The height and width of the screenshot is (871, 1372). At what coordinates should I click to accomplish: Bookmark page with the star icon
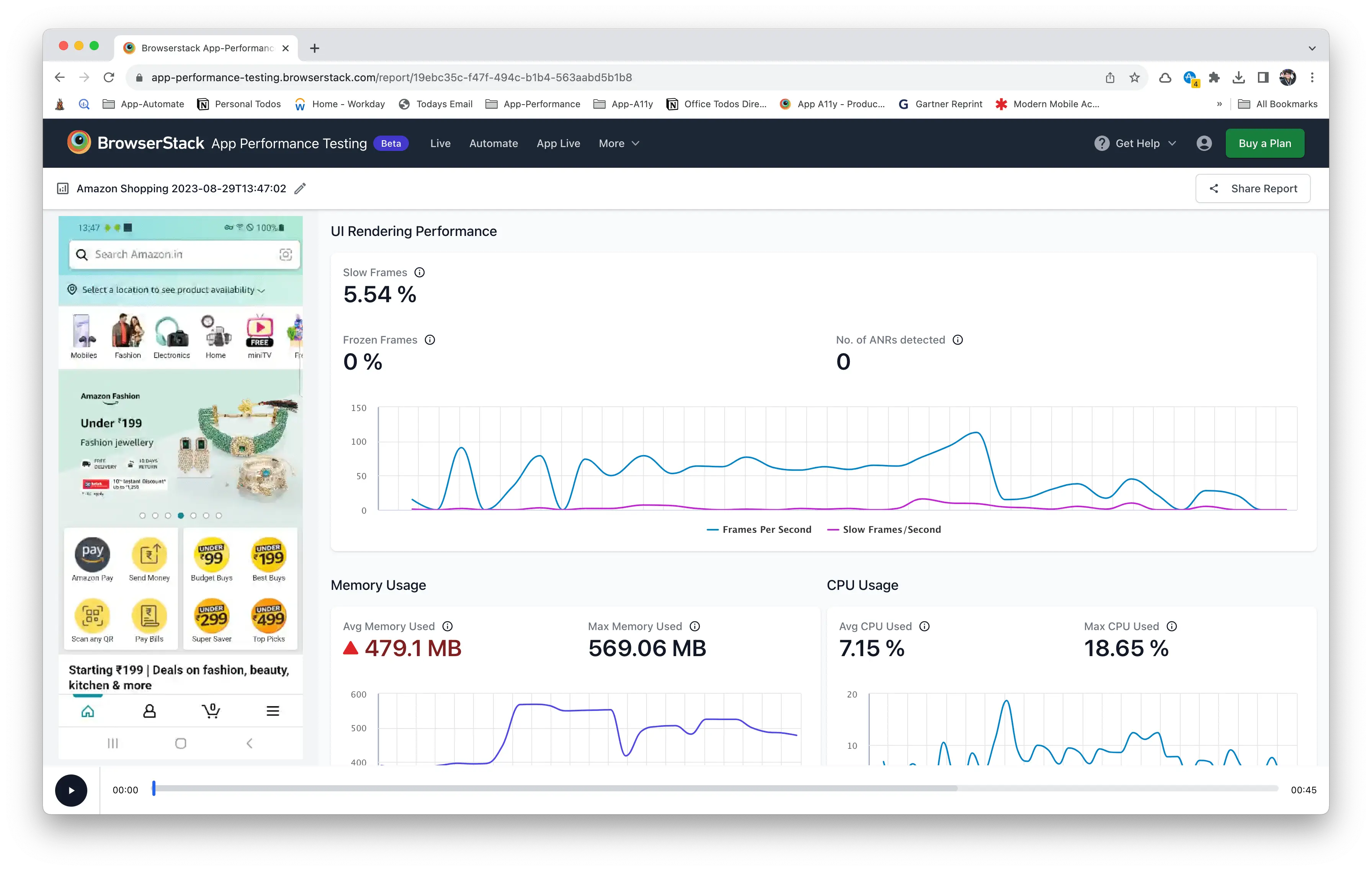click(x=1134, y=77)
